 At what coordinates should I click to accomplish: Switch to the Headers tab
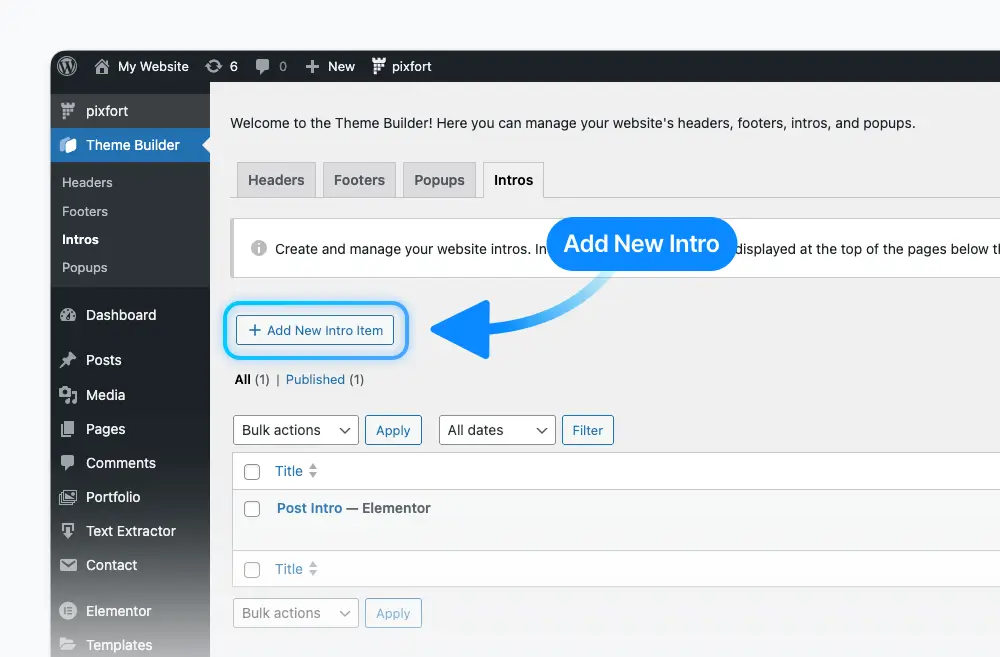(276, 180)
